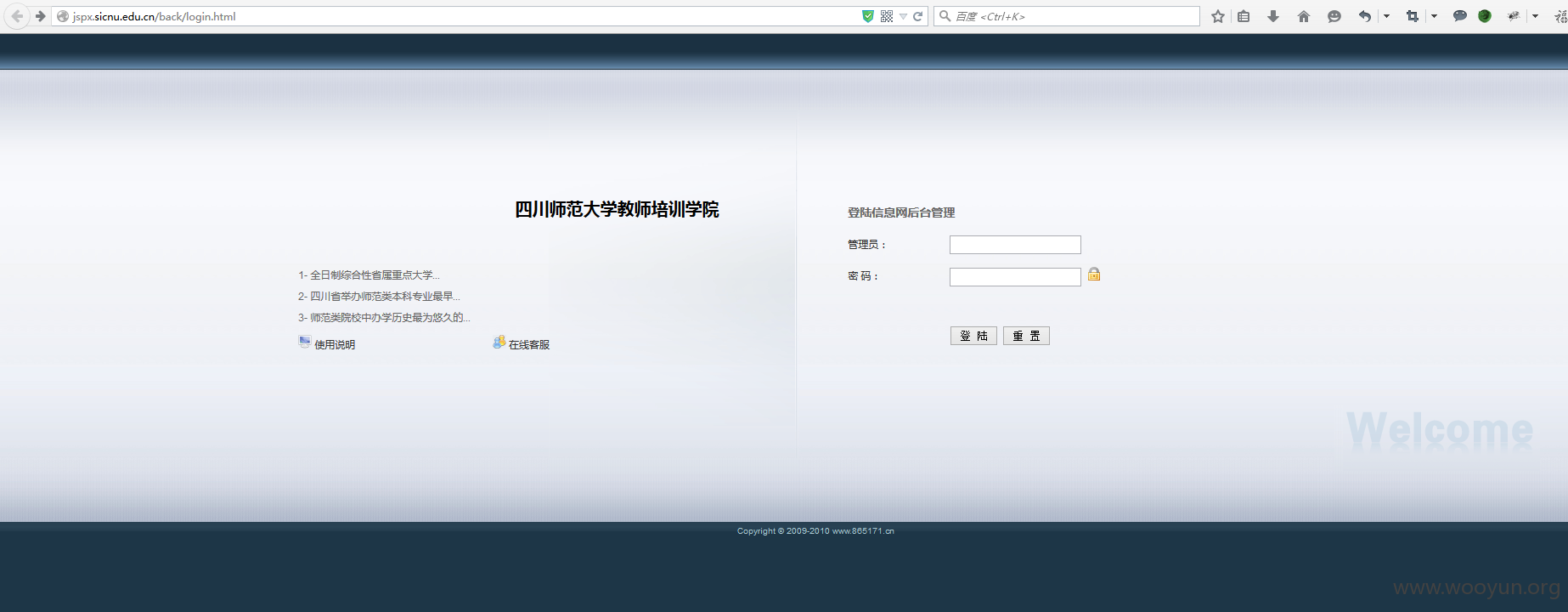Screen dimensions: 1568x612
Task: Expand the dropdown next to undo arrow
Action: coord(1386,16)
